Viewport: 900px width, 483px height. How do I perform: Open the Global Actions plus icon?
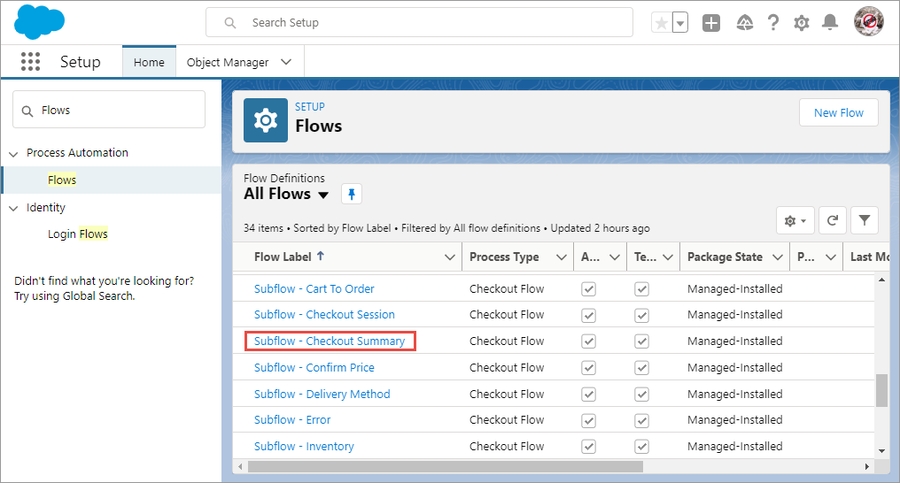point(711,23)
